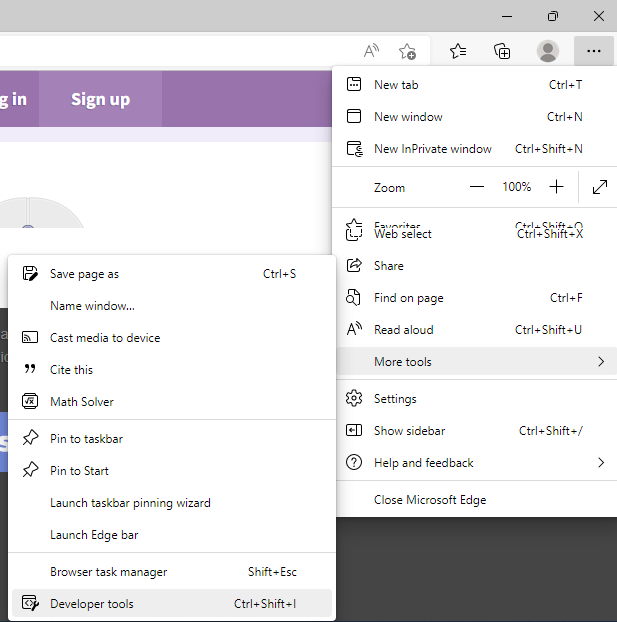This screenshot has width=617, height=622.
Task: Click the Cite this quotation icon
Action: click(30, 369)
